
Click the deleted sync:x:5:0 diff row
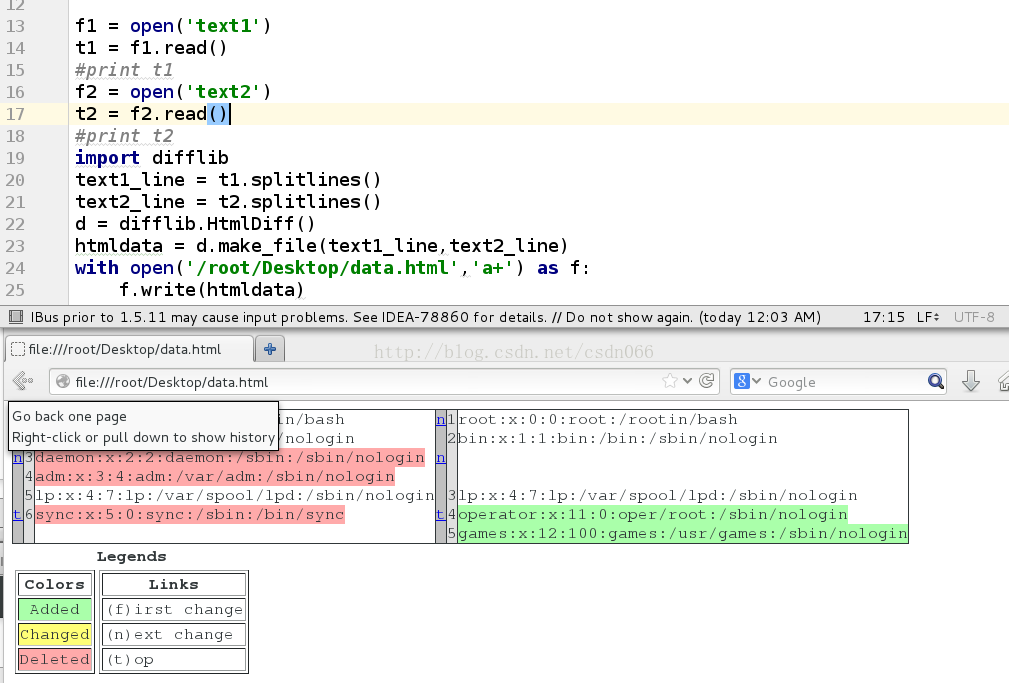(190, 515)
